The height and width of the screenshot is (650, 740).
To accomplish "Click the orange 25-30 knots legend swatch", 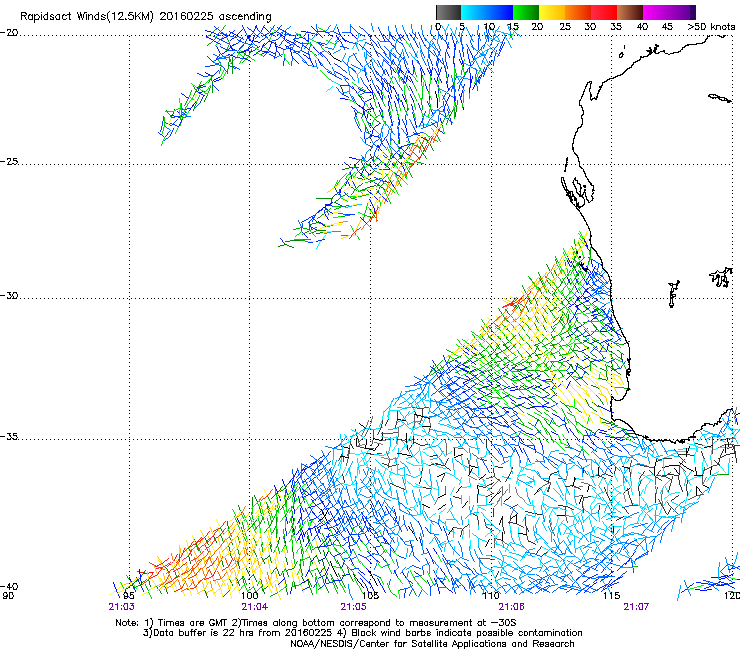I will (578, 12).
